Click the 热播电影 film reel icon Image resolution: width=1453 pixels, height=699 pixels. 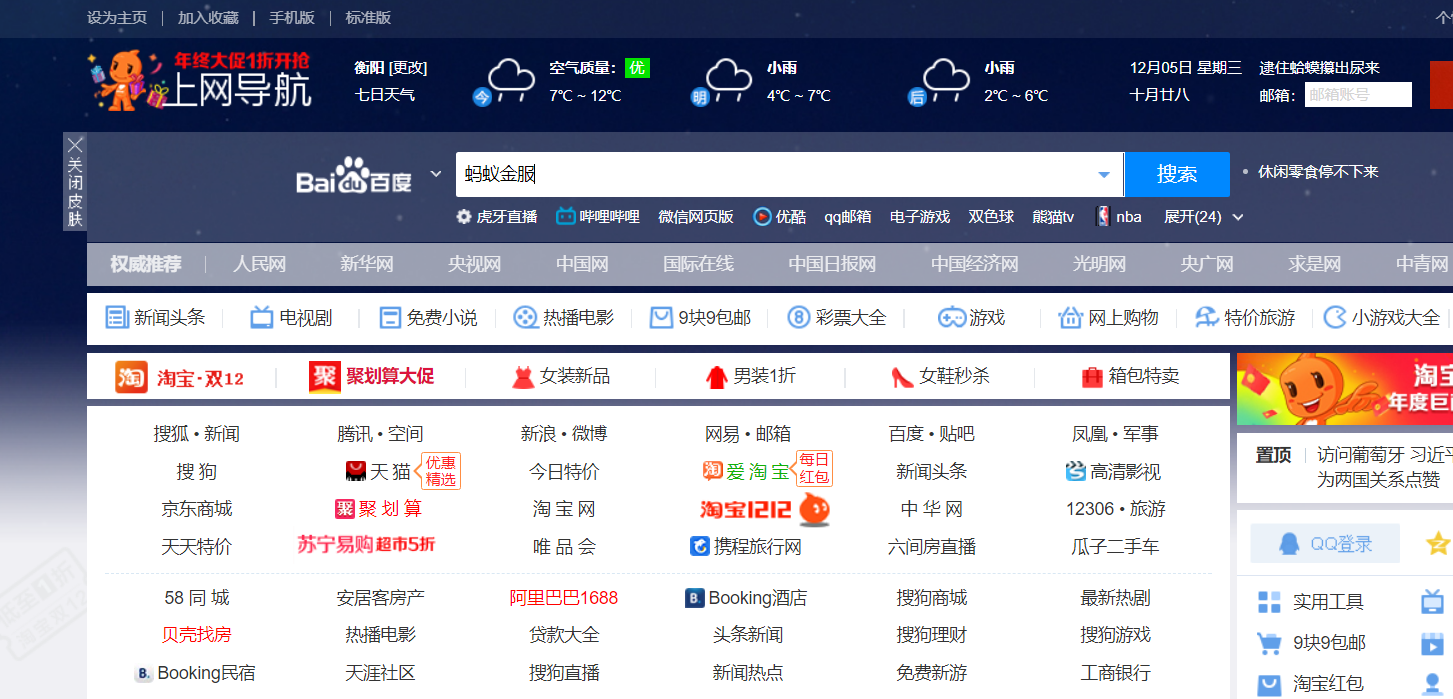click(x=525, y=318)
